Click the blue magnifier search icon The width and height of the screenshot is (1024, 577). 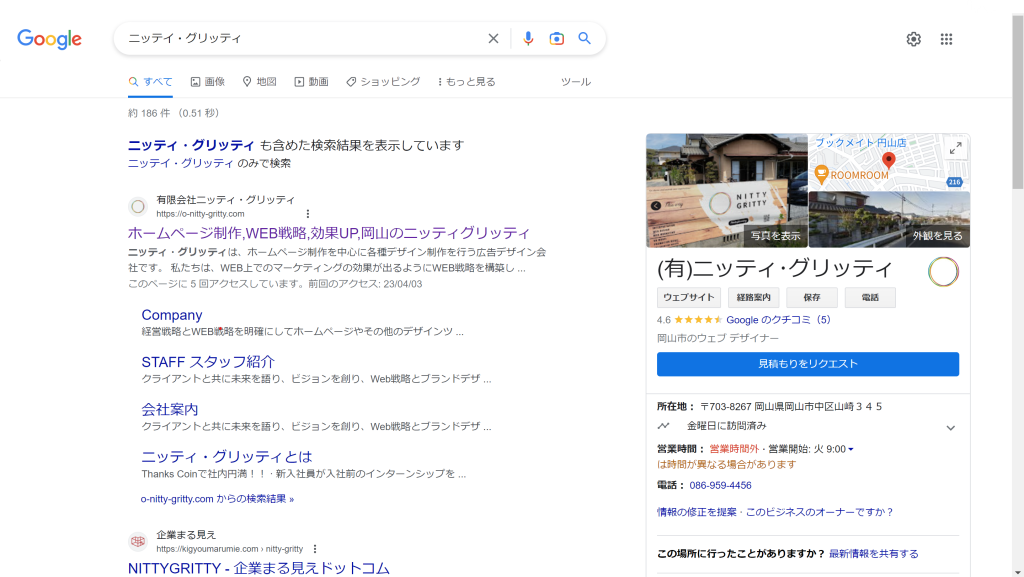584,39
